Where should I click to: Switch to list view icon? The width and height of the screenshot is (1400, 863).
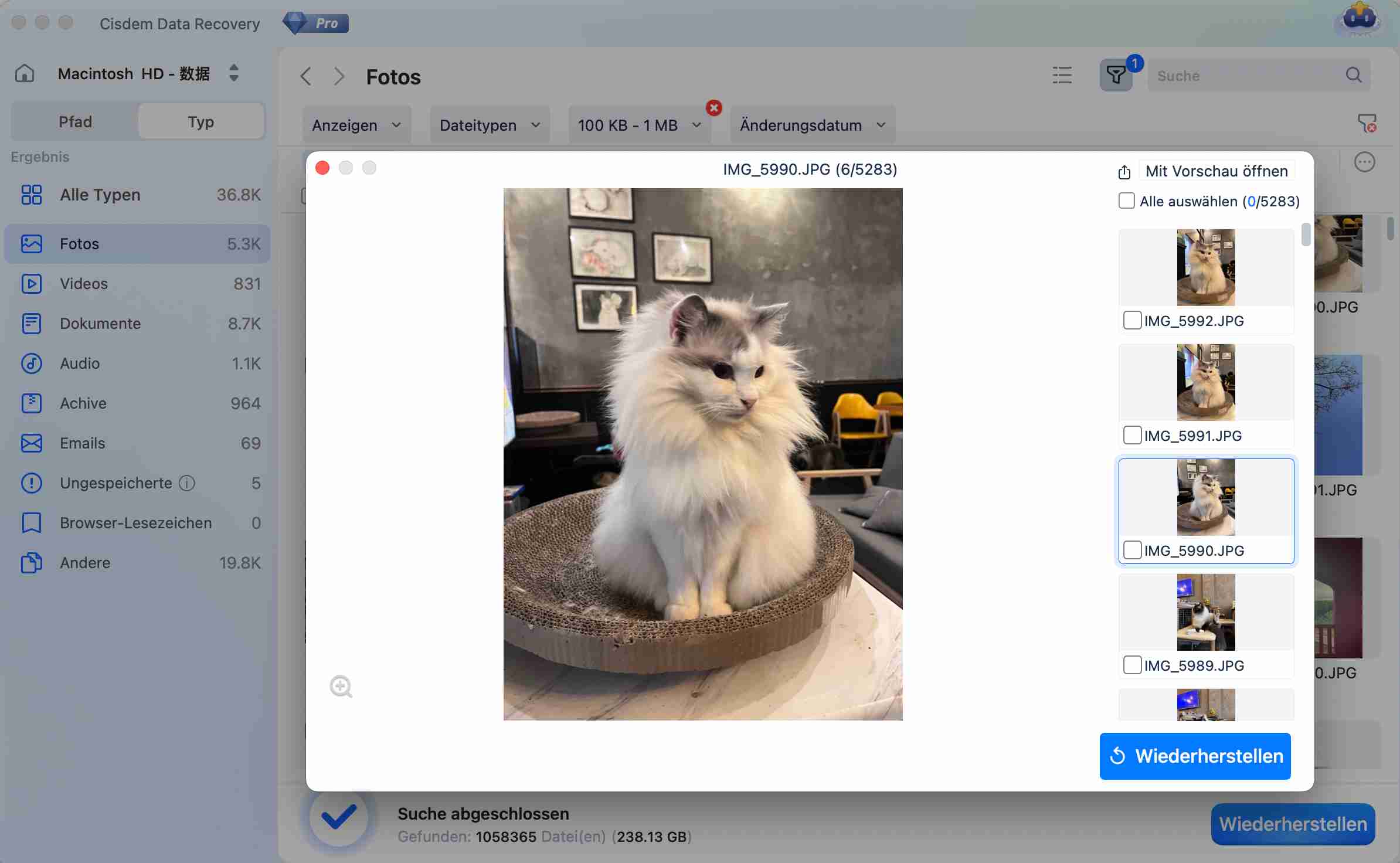pos(1062,76)
